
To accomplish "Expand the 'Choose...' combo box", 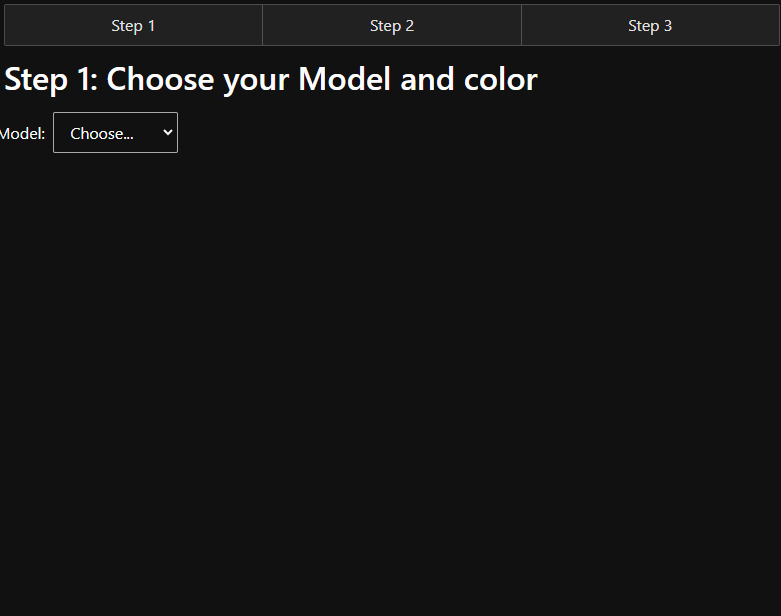I will 115,133.
